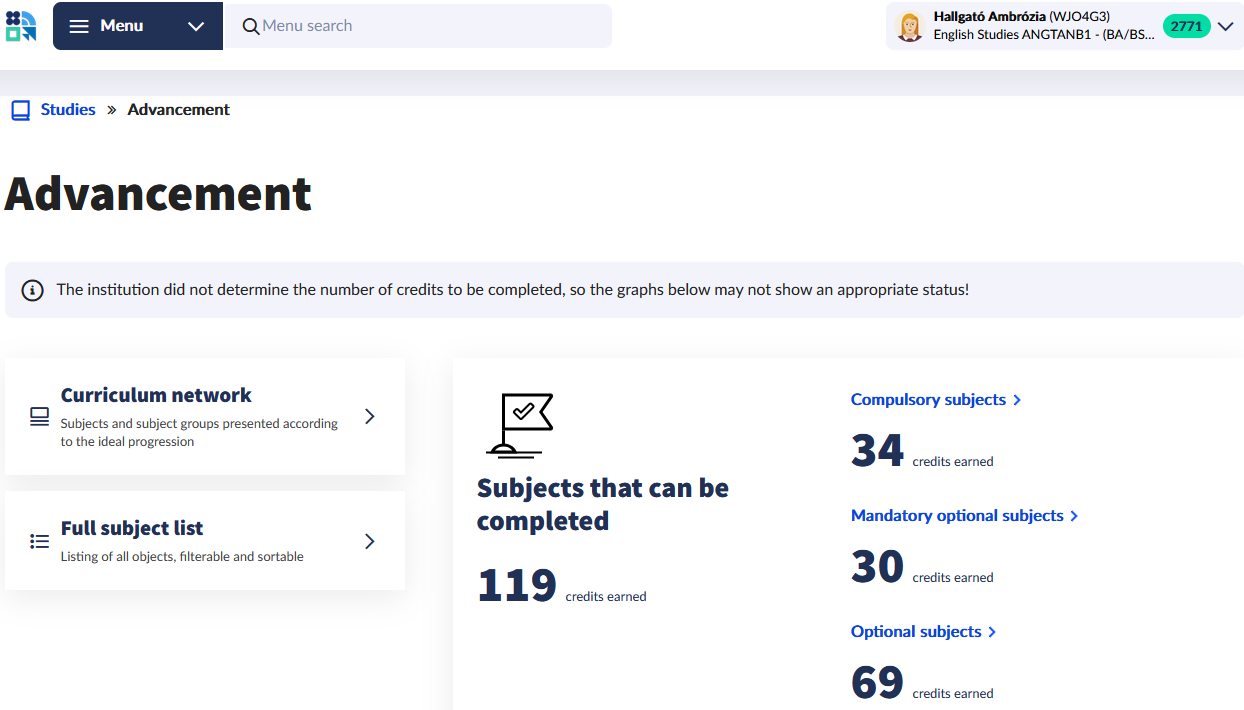Screen dimensions: 1244x710
Task: Open the Compulsory subjects link
Action: pyautogui.click(x=928, y=400)
